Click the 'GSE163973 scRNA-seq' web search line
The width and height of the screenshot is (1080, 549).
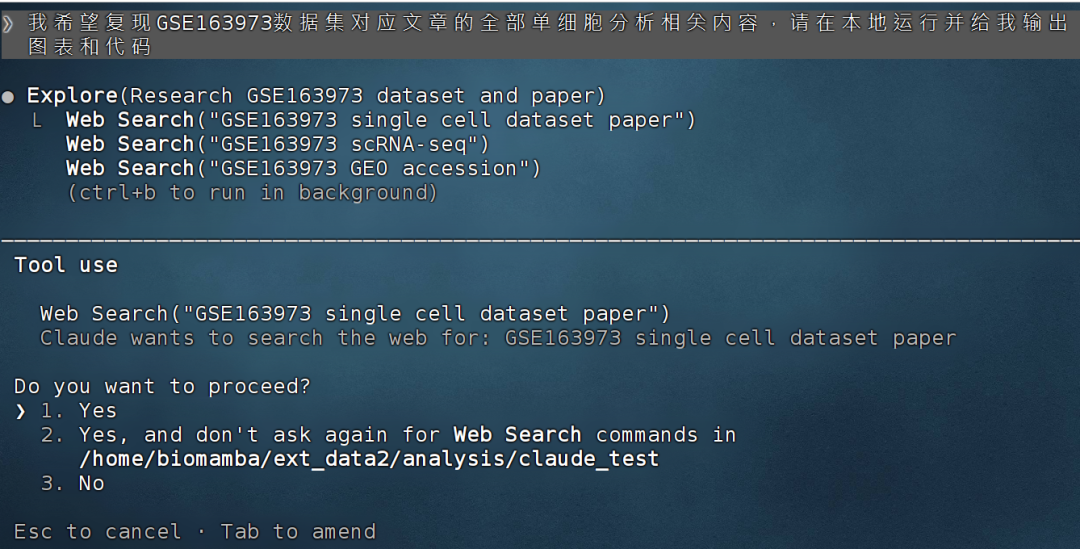tap(278, 144)
